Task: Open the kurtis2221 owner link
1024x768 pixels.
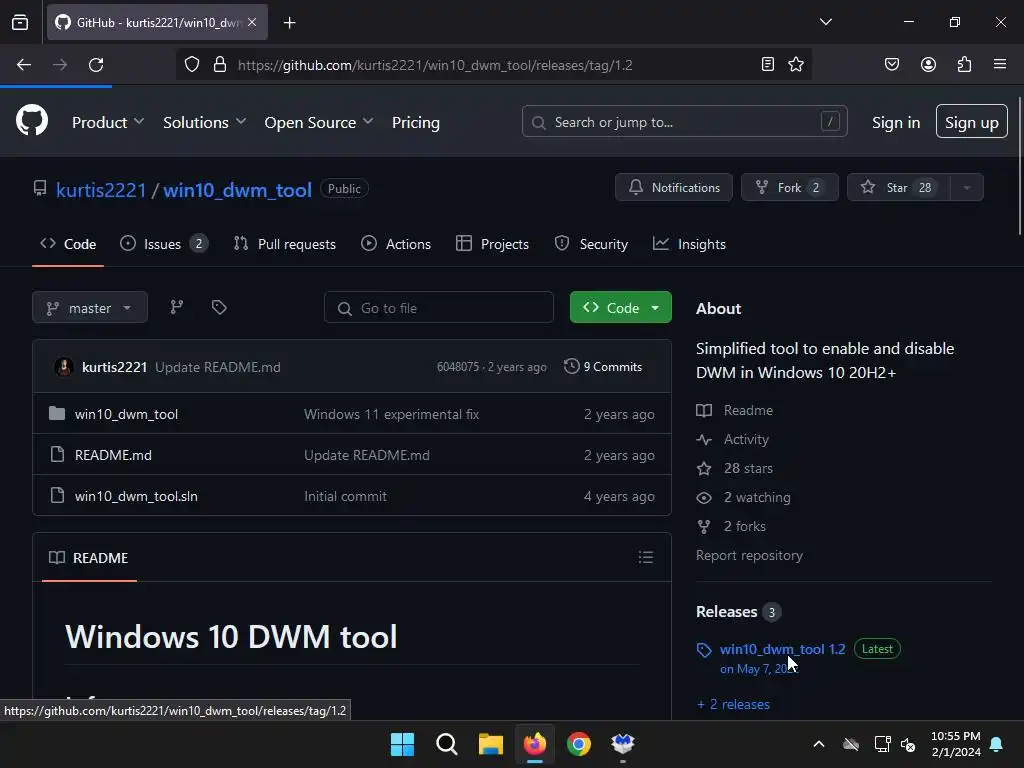Action: [101, 190]
